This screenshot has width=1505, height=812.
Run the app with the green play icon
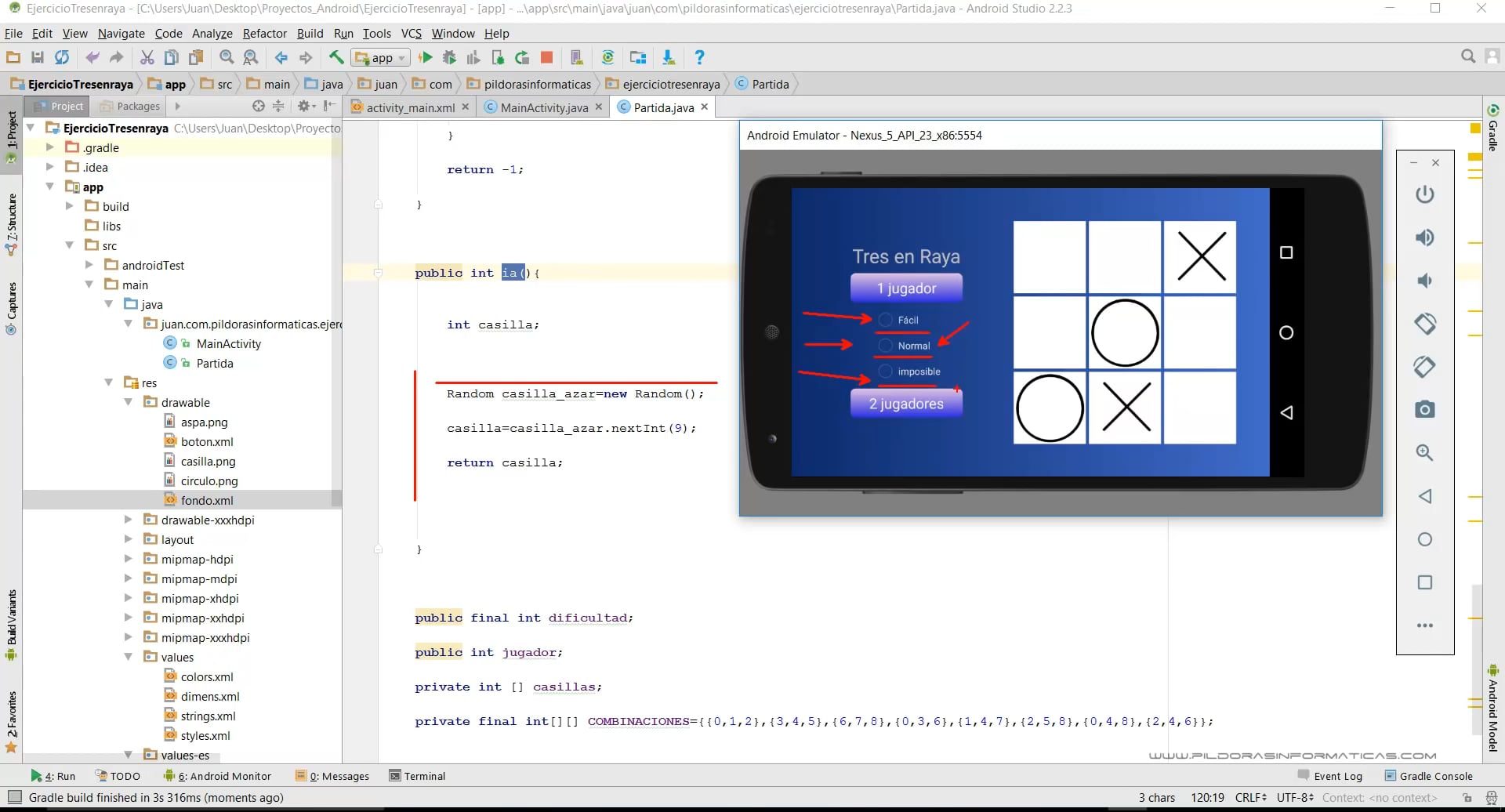(x=426, y=57)
